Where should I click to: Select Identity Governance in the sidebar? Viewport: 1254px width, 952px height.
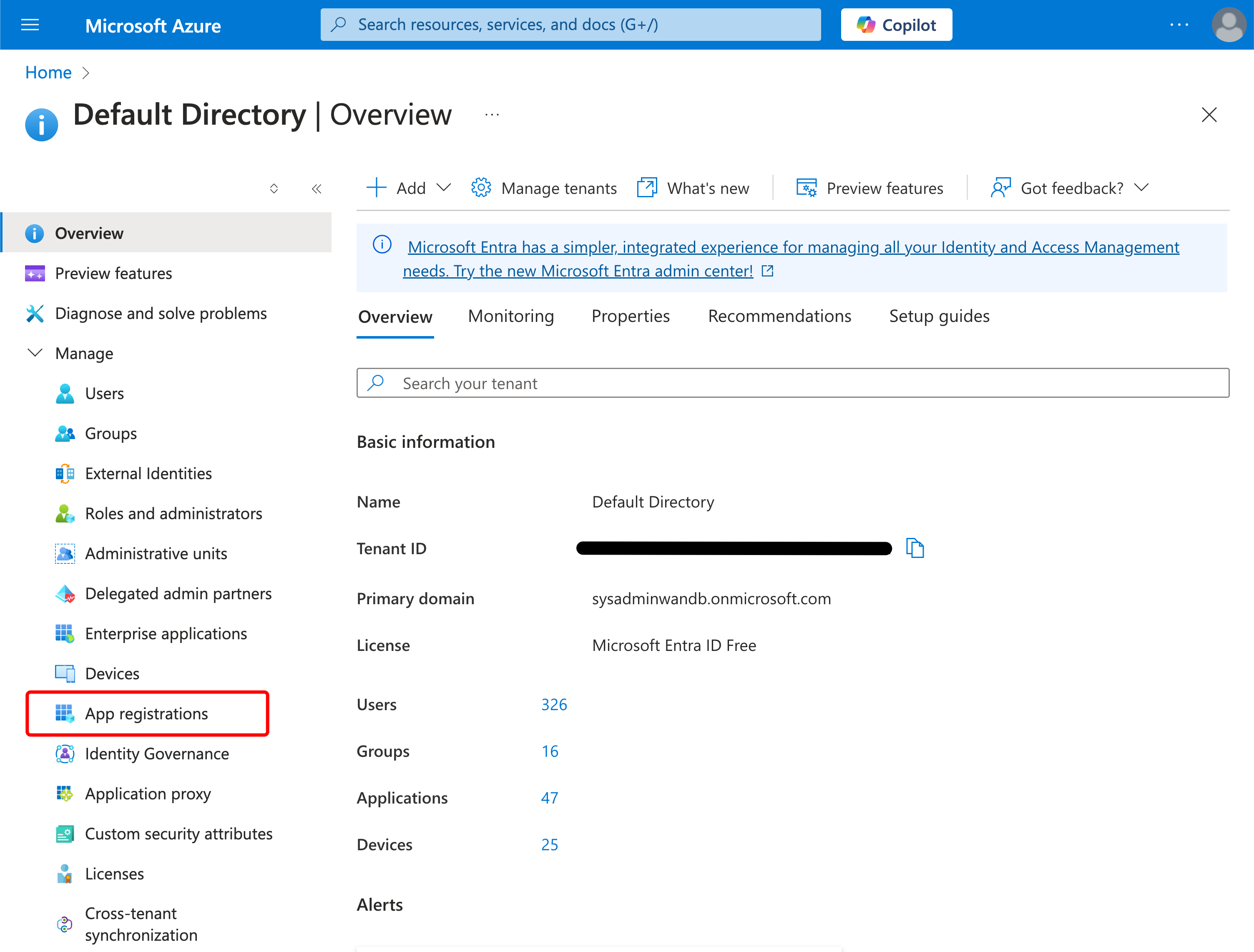[157, 754]
